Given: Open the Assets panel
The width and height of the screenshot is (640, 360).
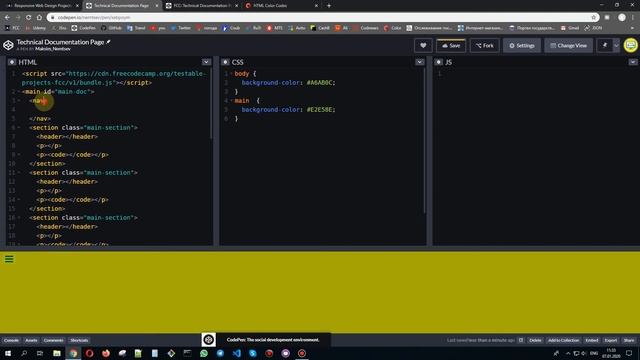Looking at the screenshot, I should pos(31,340).
